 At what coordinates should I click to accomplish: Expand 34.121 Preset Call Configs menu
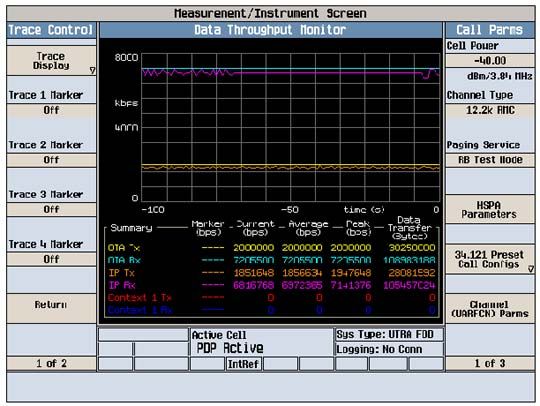490,259
